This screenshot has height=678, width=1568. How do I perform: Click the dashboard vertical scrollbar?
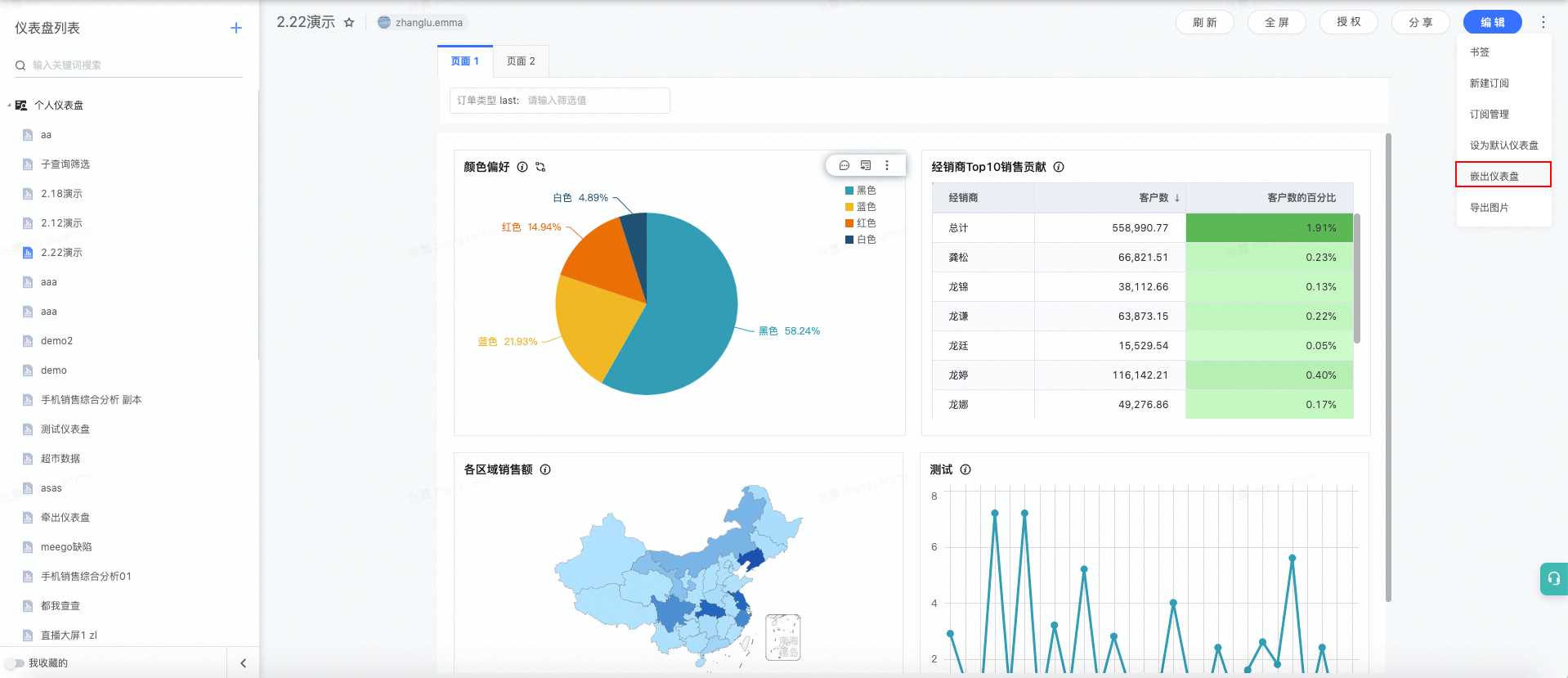pyautogui.click(x=1388, y=368)
